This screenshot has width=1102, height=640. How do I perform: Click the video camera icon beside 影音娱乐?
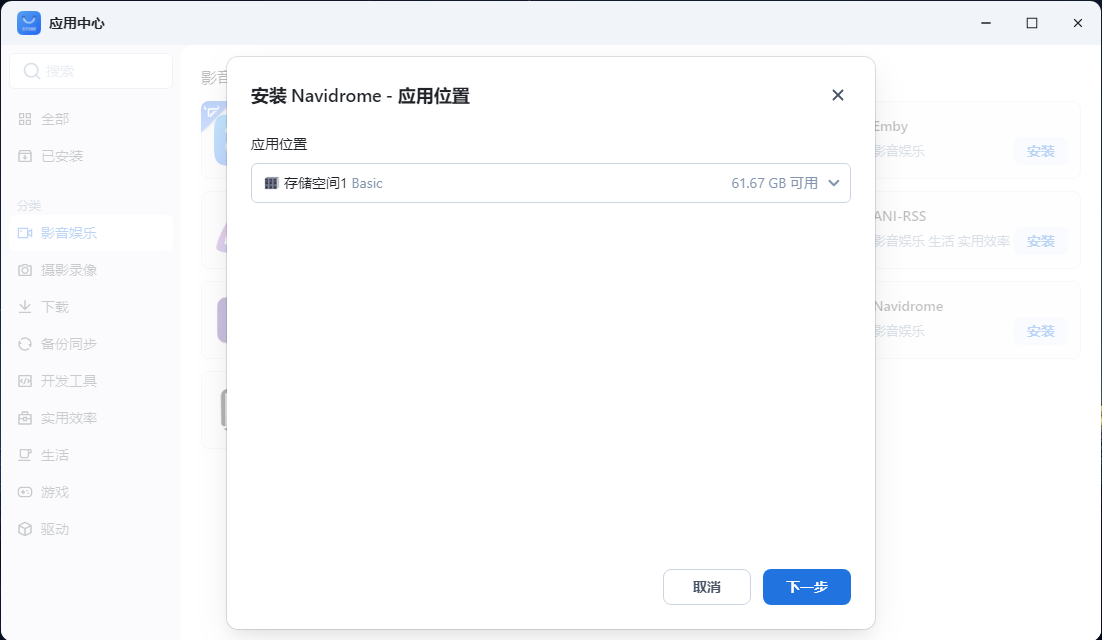(x=25, y=233)
